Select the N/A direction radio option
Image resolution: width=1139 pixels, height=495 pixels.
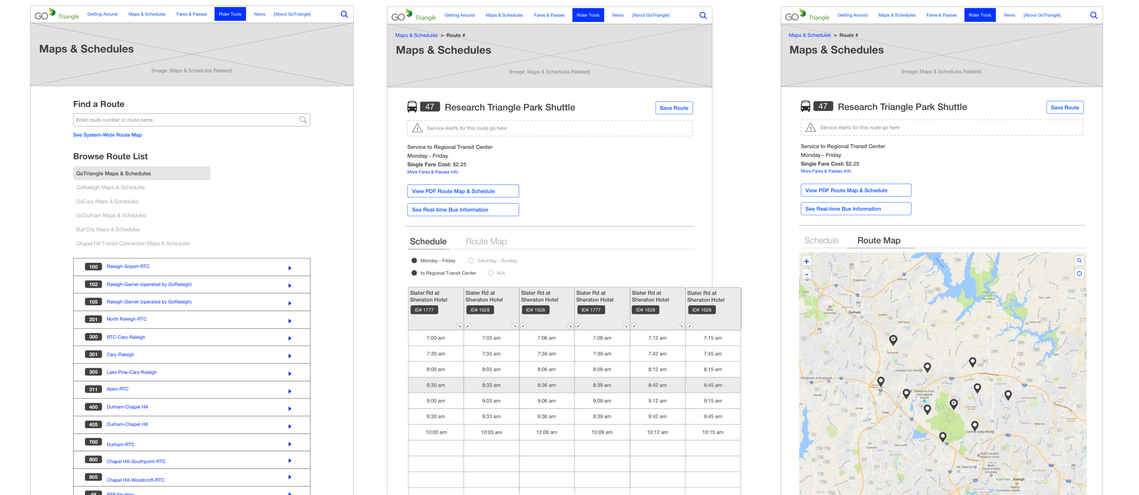(491, 273)
